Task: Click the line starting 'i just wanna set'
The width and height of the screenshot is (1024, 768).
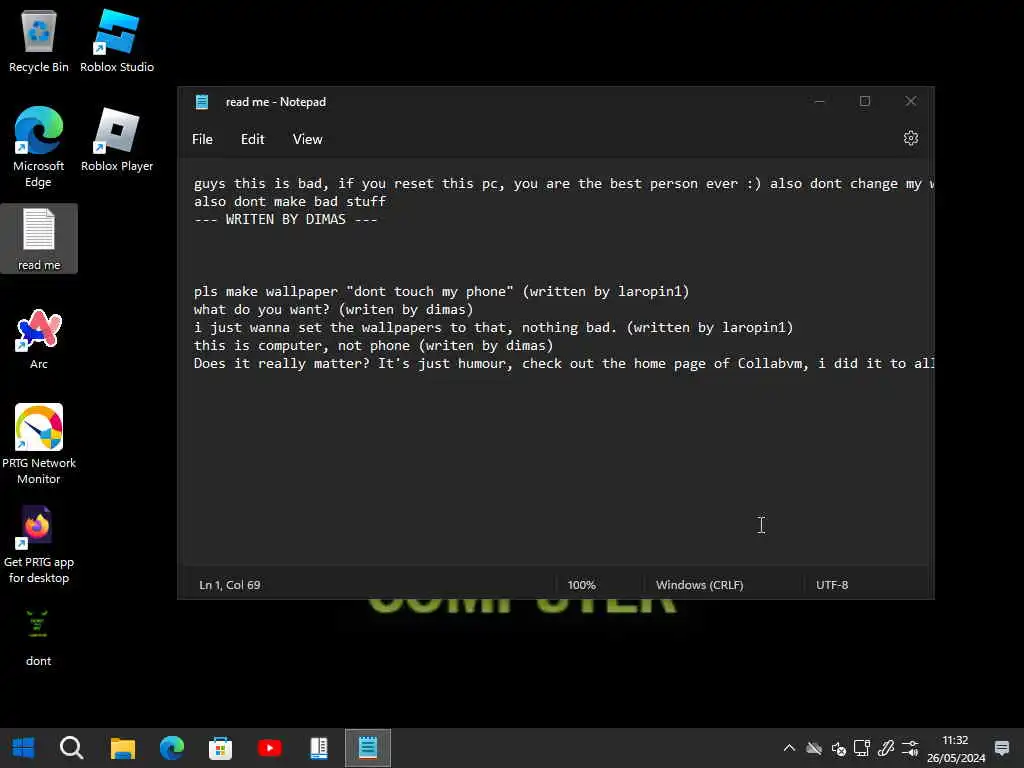Action: (x=493, y=327)
